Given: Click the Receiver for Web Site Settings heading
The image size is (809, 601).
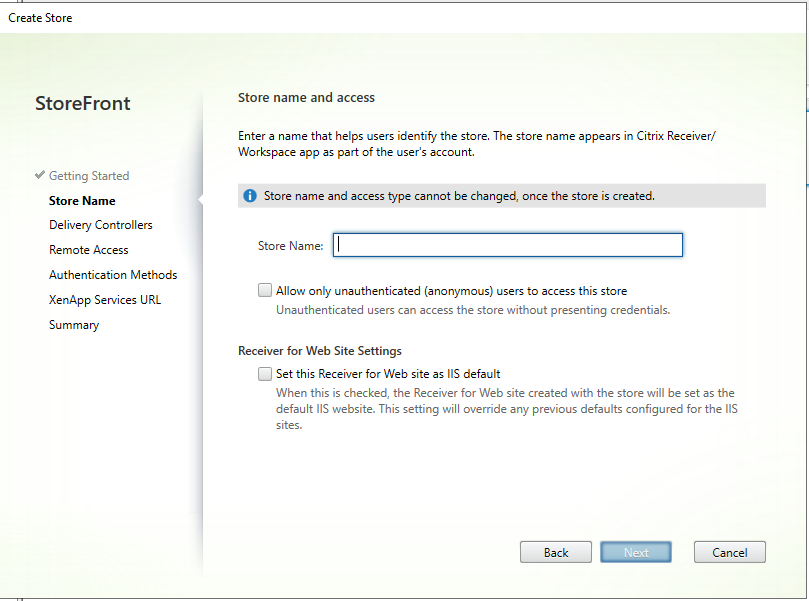Looking at the screenshot, I should [320, 351].
